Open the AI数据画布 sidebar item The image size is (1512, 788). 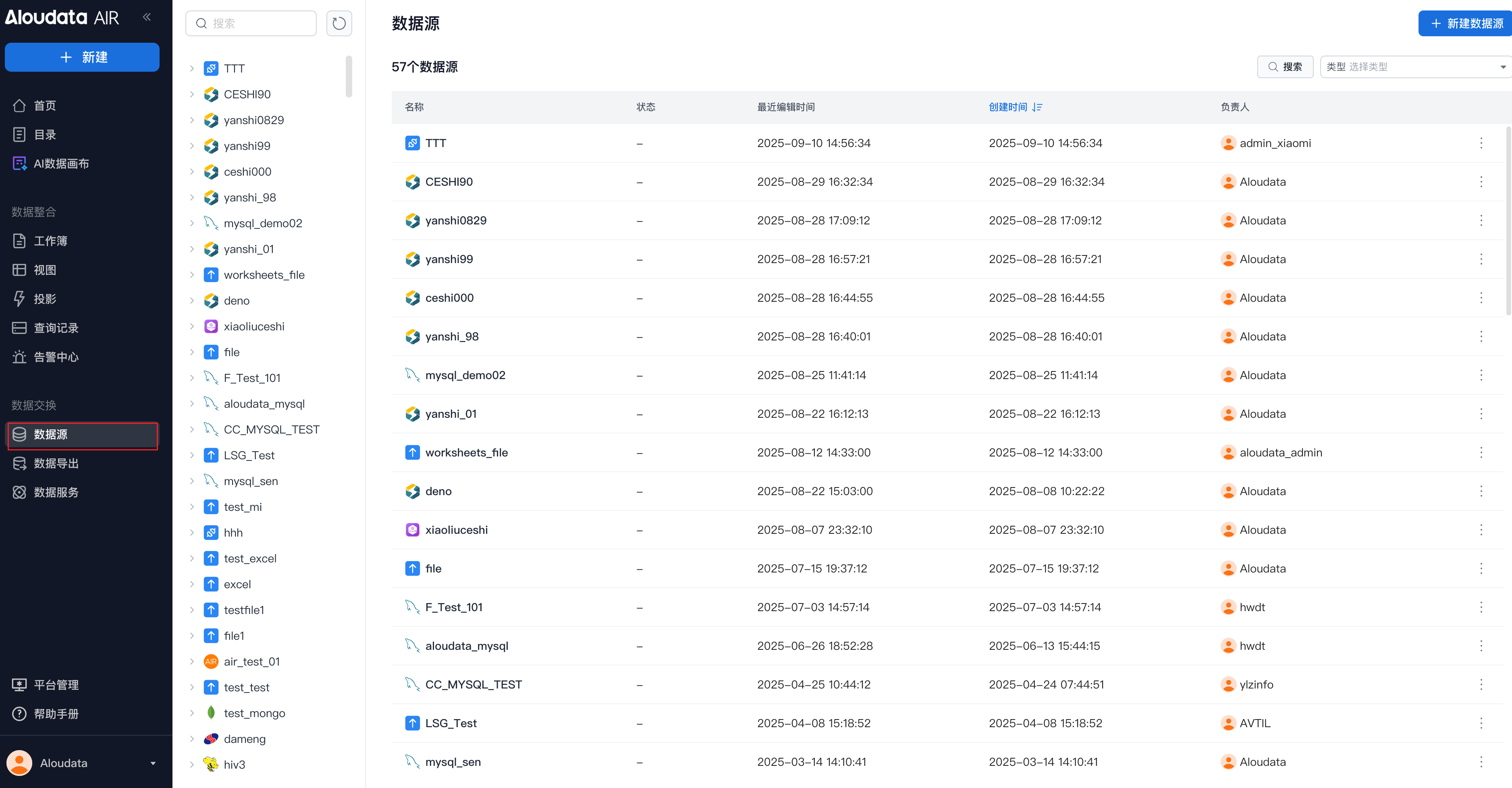tap(61, 164)
